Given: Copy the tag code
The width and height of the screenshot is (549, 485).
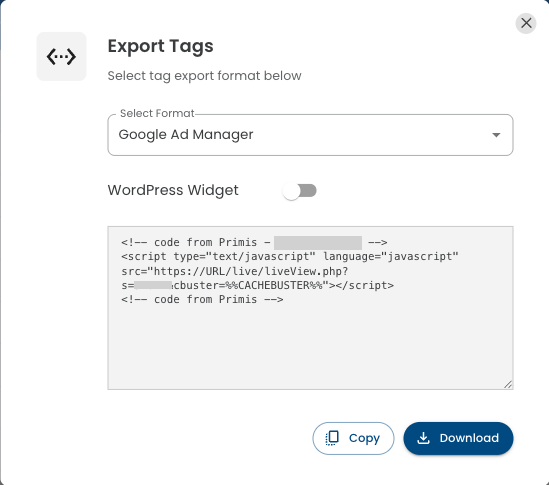Looking at the screenshot, I should [353, 438].
